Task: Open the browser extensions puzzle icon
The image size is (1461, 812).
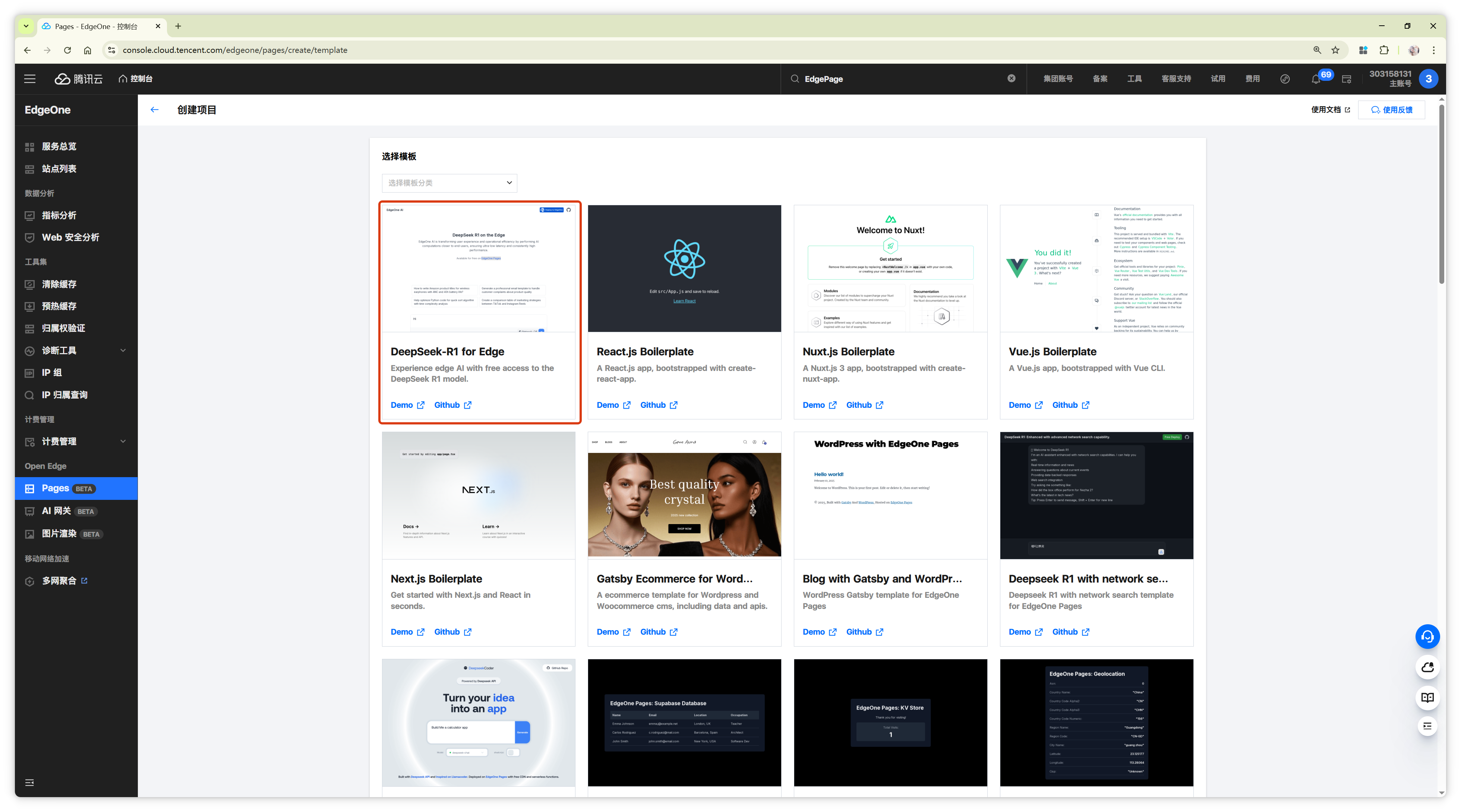Action: coord(1384,50)
